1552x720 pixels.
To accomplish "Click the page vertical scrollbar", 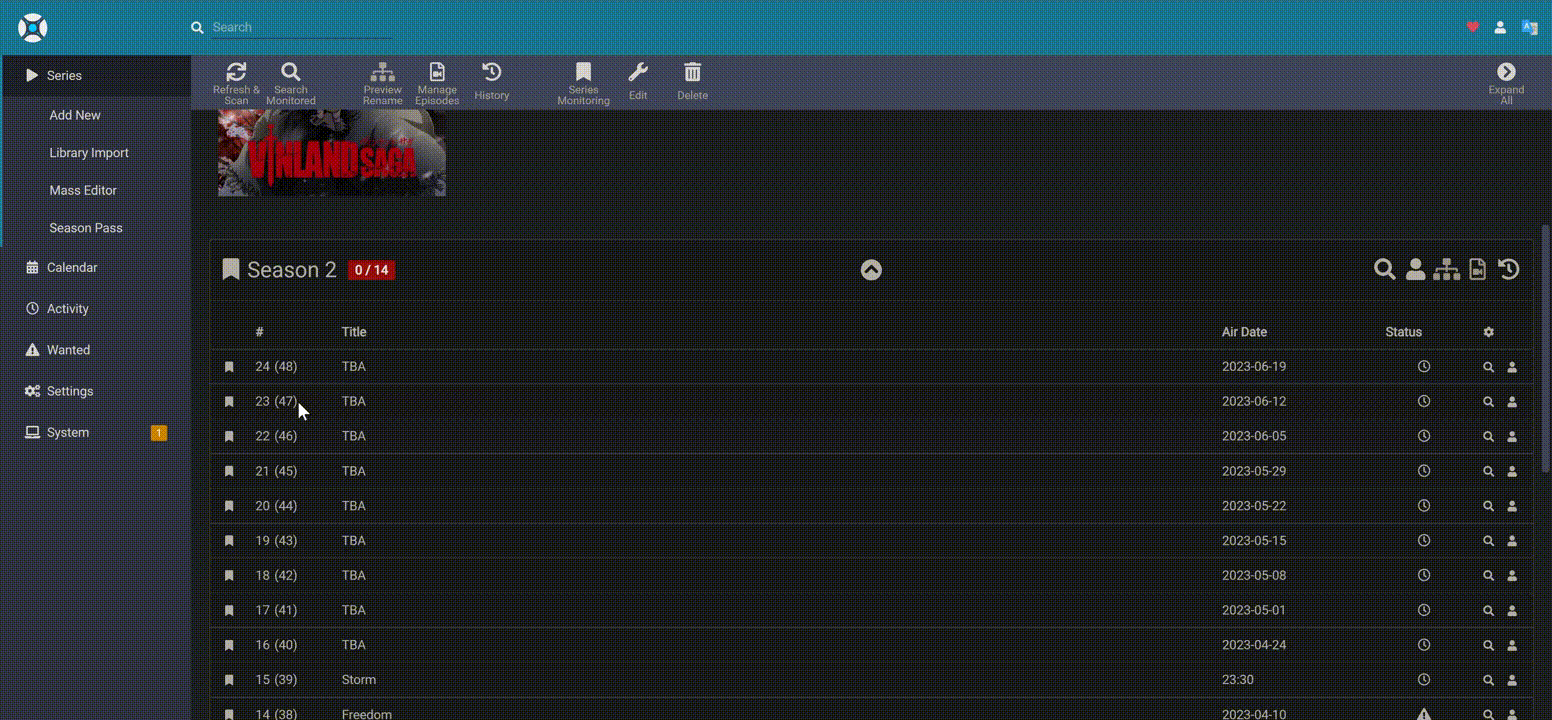I will point(1546,350).
